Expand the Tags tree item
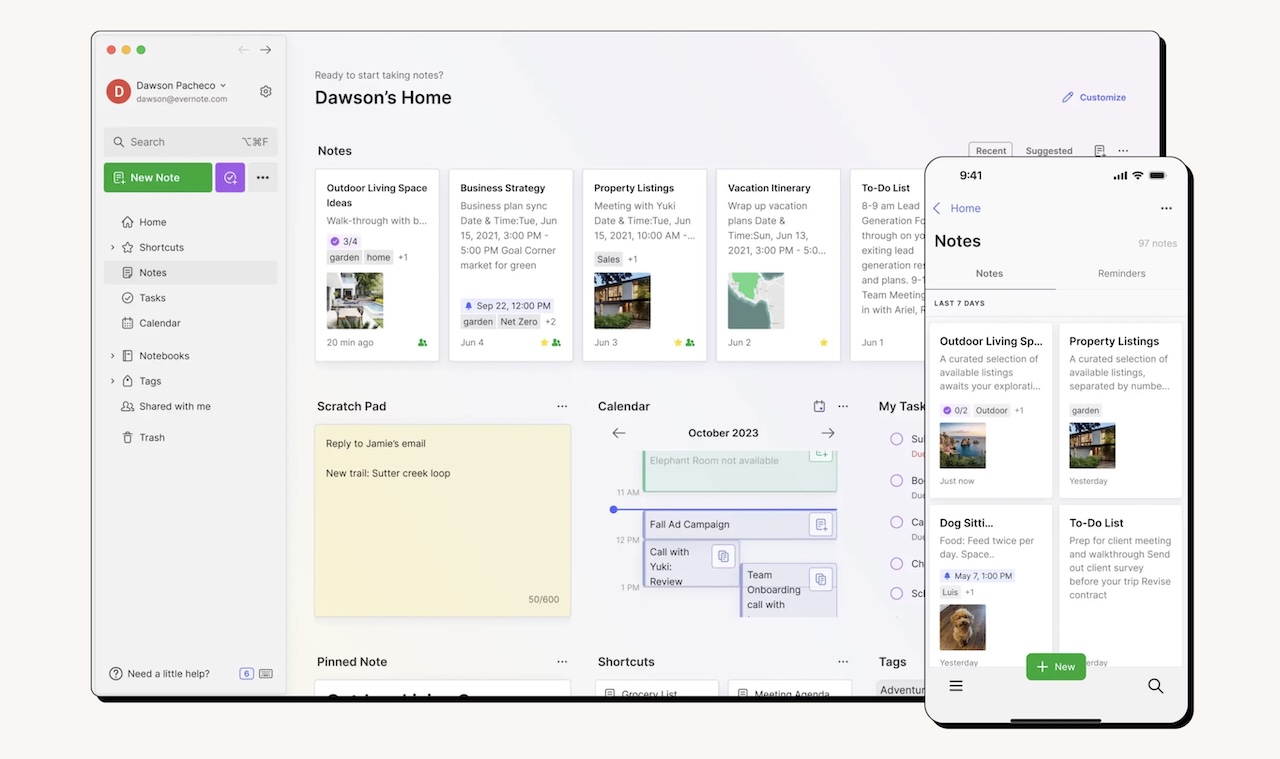1280x759 pixels. pos(112,381)
